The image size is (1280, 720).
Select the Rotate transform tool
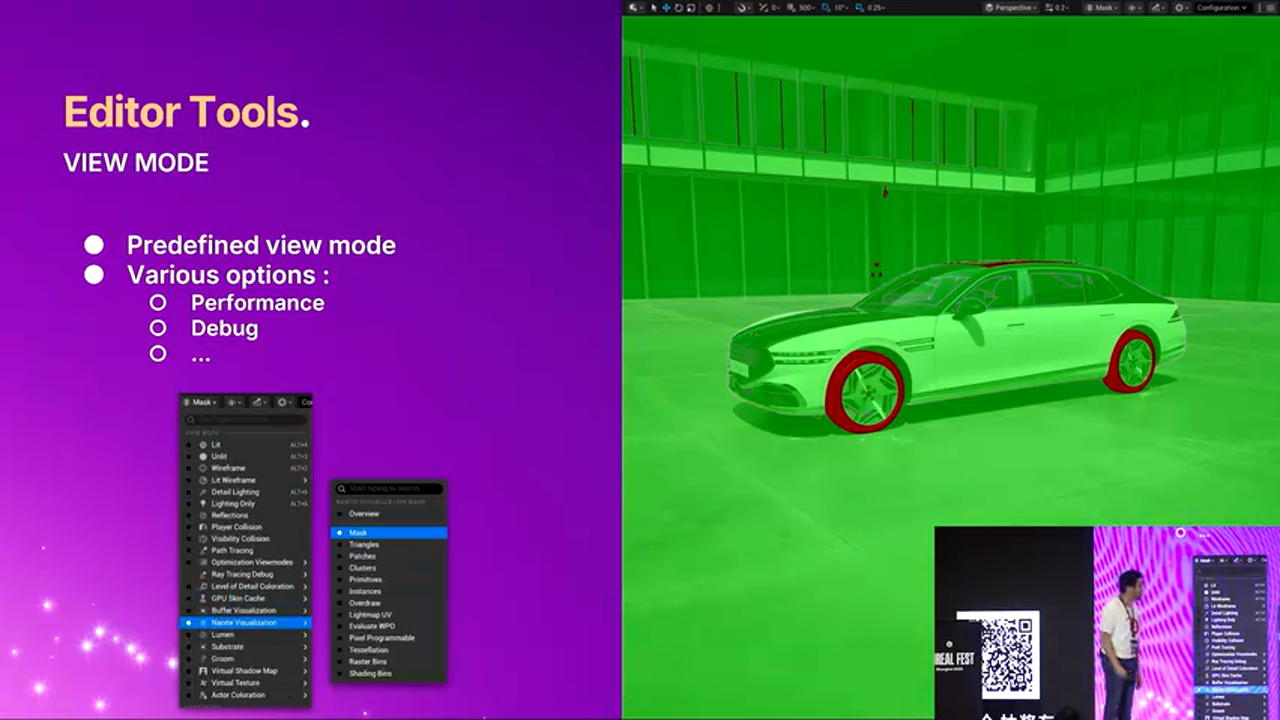[679, 7]
